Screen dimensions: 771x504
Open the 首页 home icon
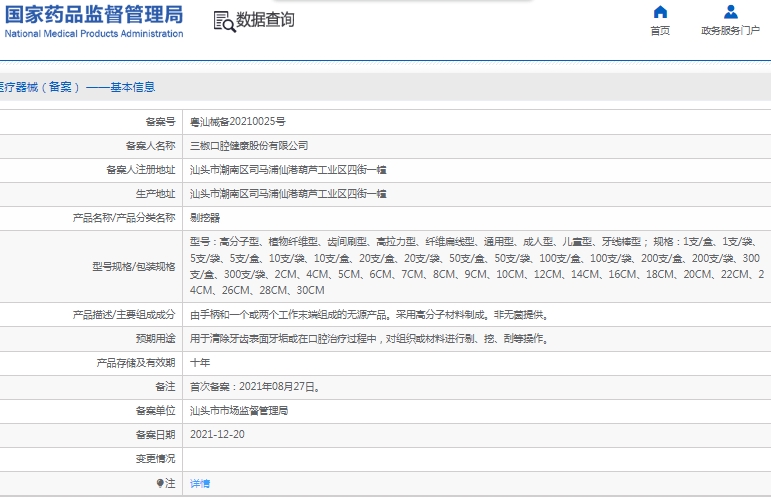[x=660, y=12]
